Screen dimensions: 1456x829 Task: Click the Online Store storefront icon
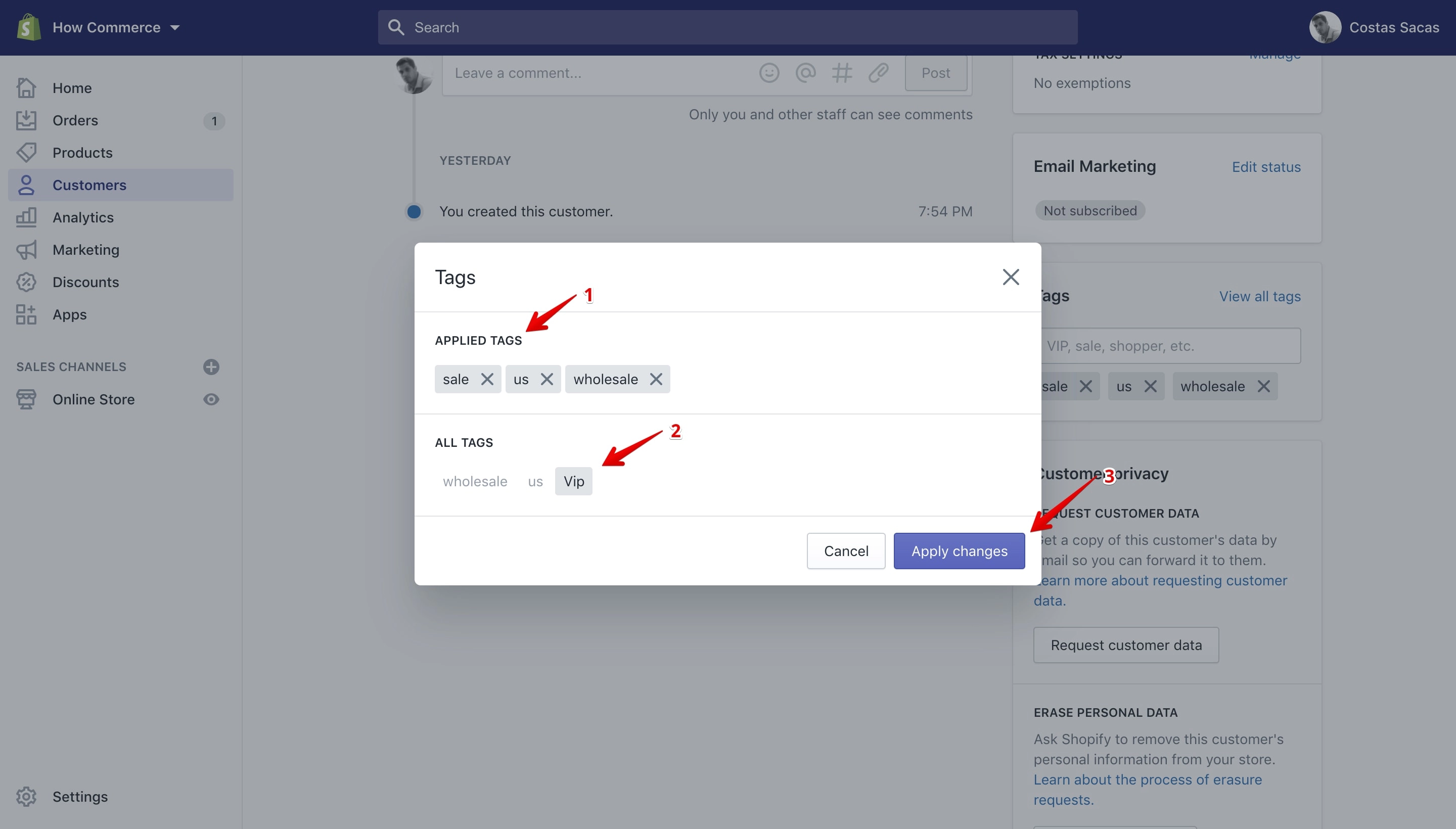(x=26, y=400)
